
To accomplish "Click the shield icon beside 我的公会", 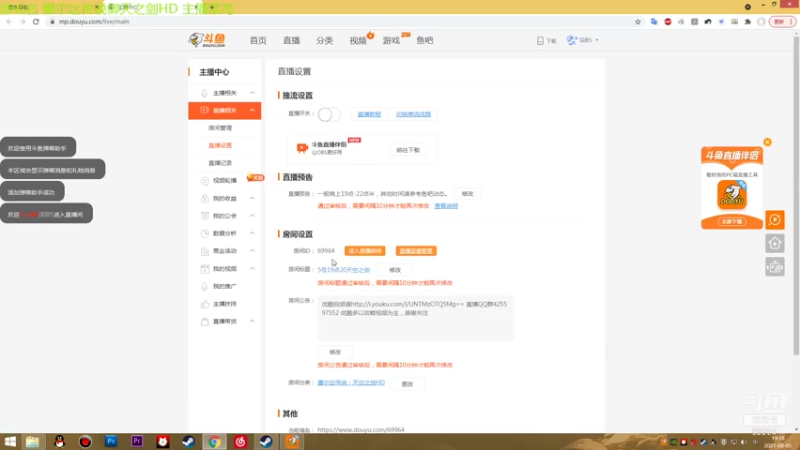I will pos(205,216).
